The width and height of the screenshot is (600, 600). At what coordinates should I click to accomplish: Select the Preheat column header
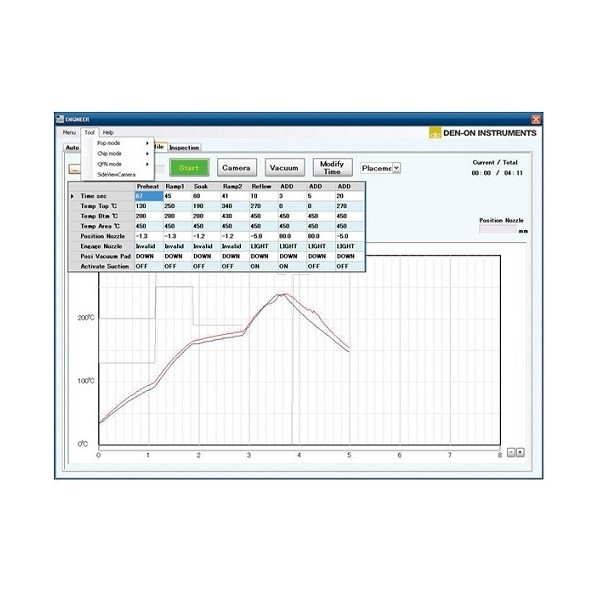pyautogui.click(x=148, y=186)
